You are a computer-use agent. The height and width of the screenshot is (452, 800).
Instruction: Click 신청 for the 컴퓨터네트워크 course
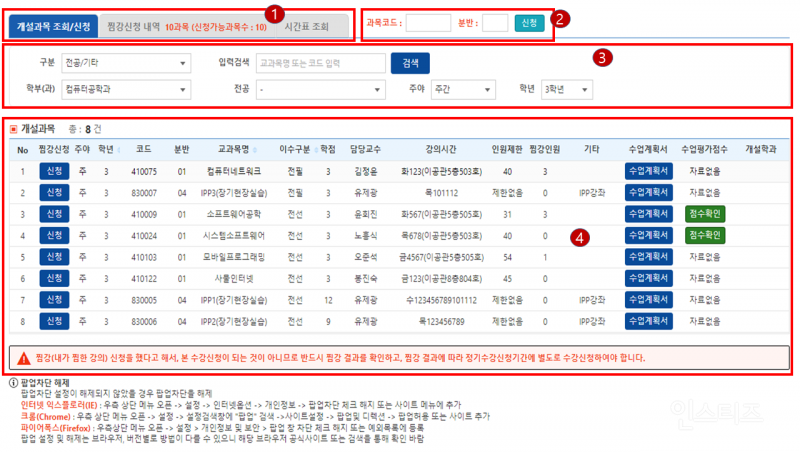(53, 171)
